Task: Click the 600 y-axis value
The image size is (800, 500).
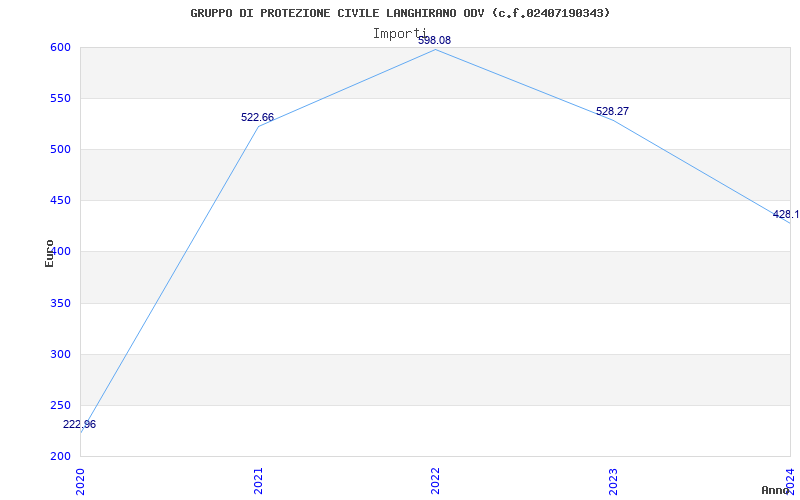Action: [60, 47]
